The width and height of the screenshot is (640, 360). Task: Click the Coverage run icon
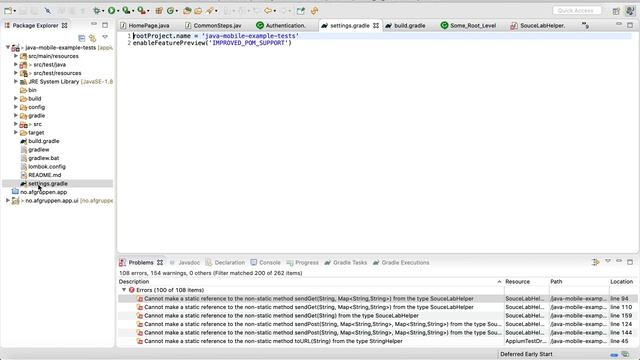coord(127,11)
